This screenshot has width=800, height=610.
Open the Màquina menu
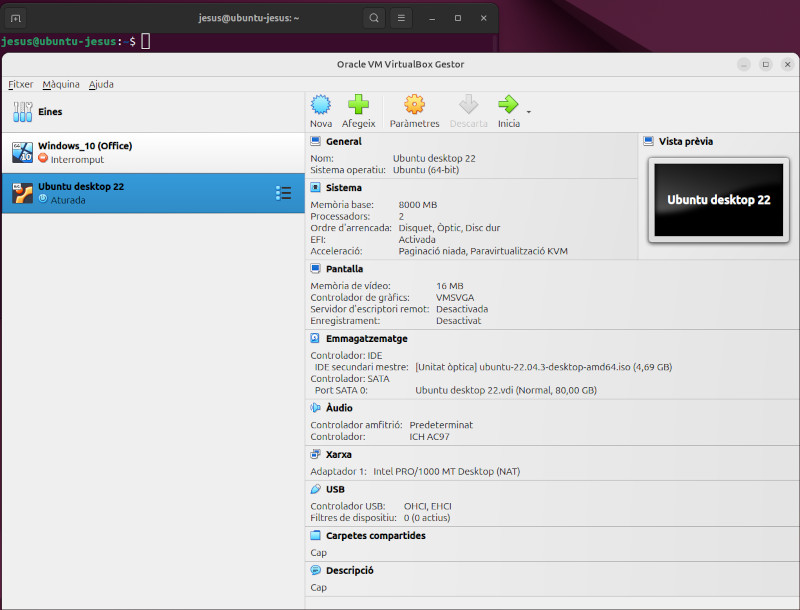(60, 84)
